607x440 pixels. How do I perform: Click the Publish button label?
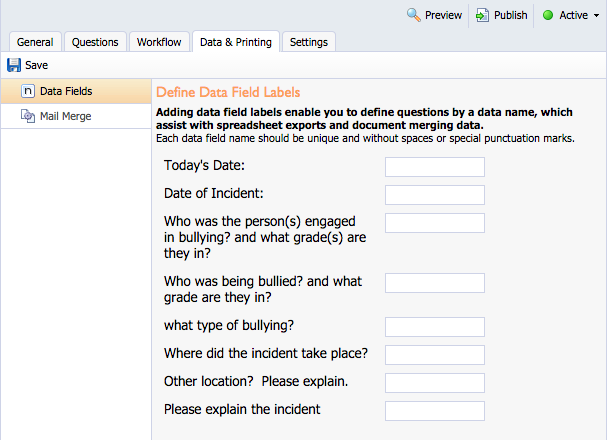tap(511, 15)
